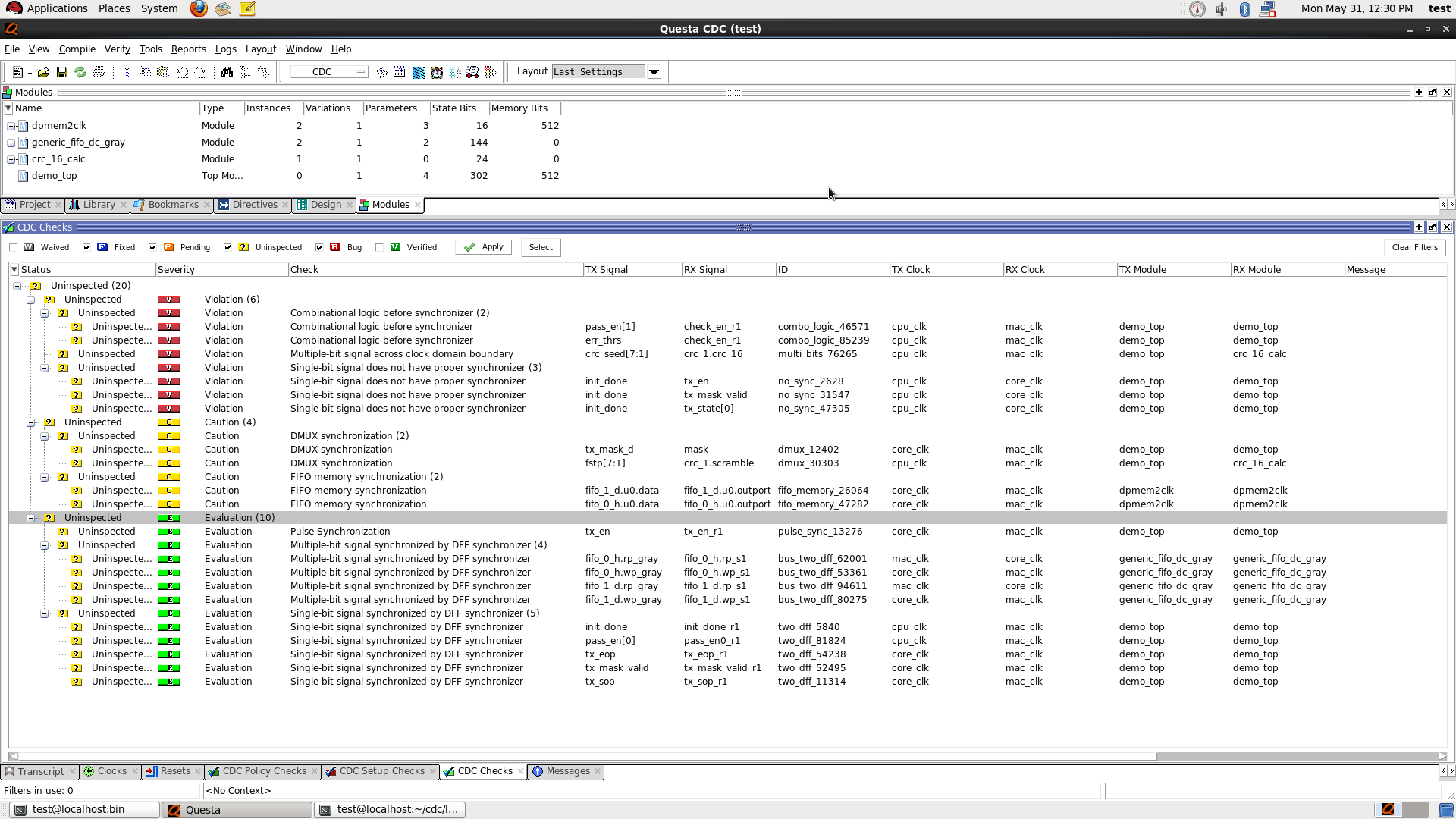
Task: Click the blue striped toolbar icon
Action: [419, 72]
